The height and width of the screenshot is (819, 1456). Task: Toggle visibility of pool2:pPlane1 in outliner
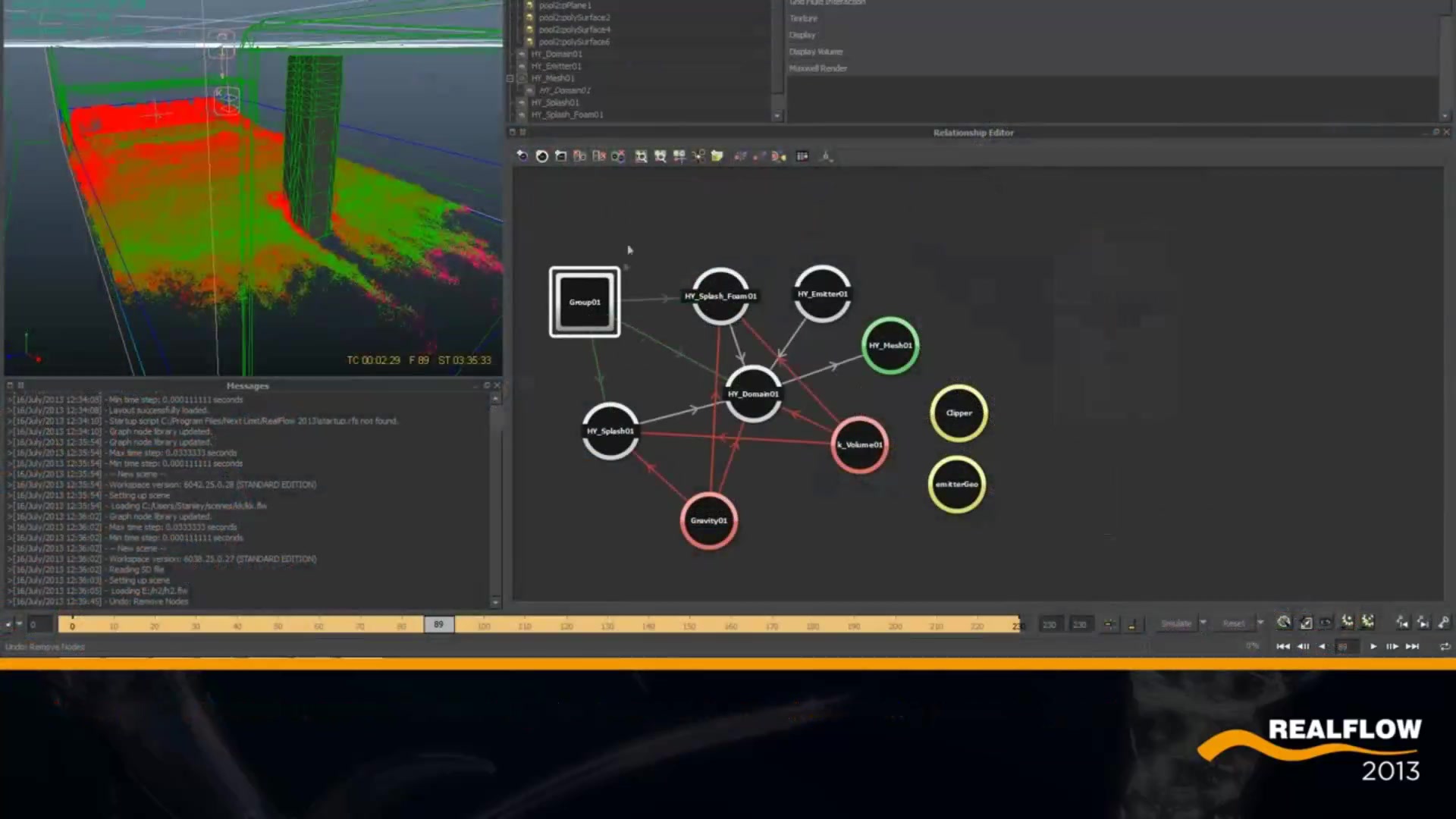[529, 5]
